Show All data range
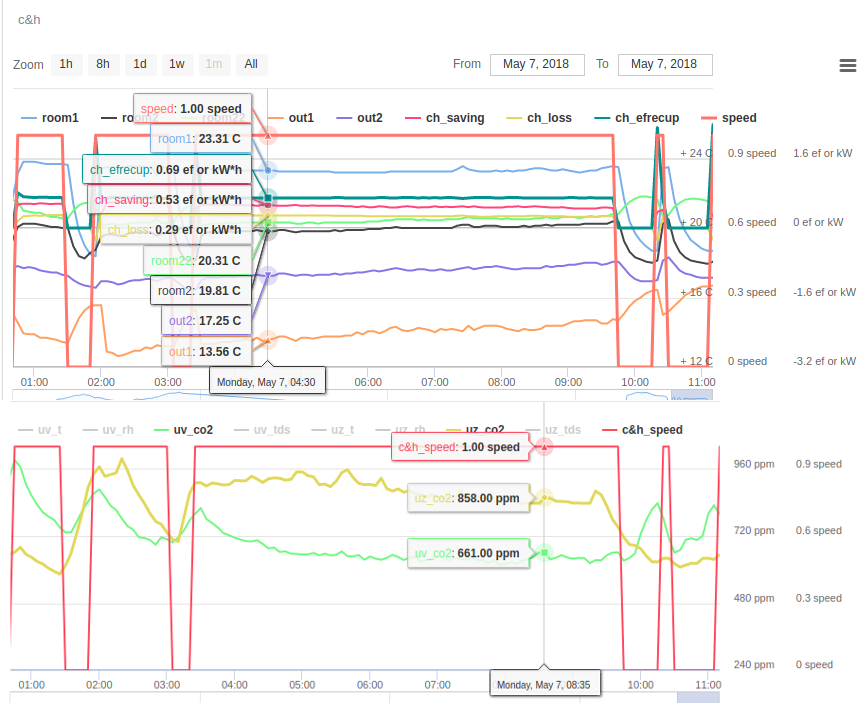 (251, 64)
